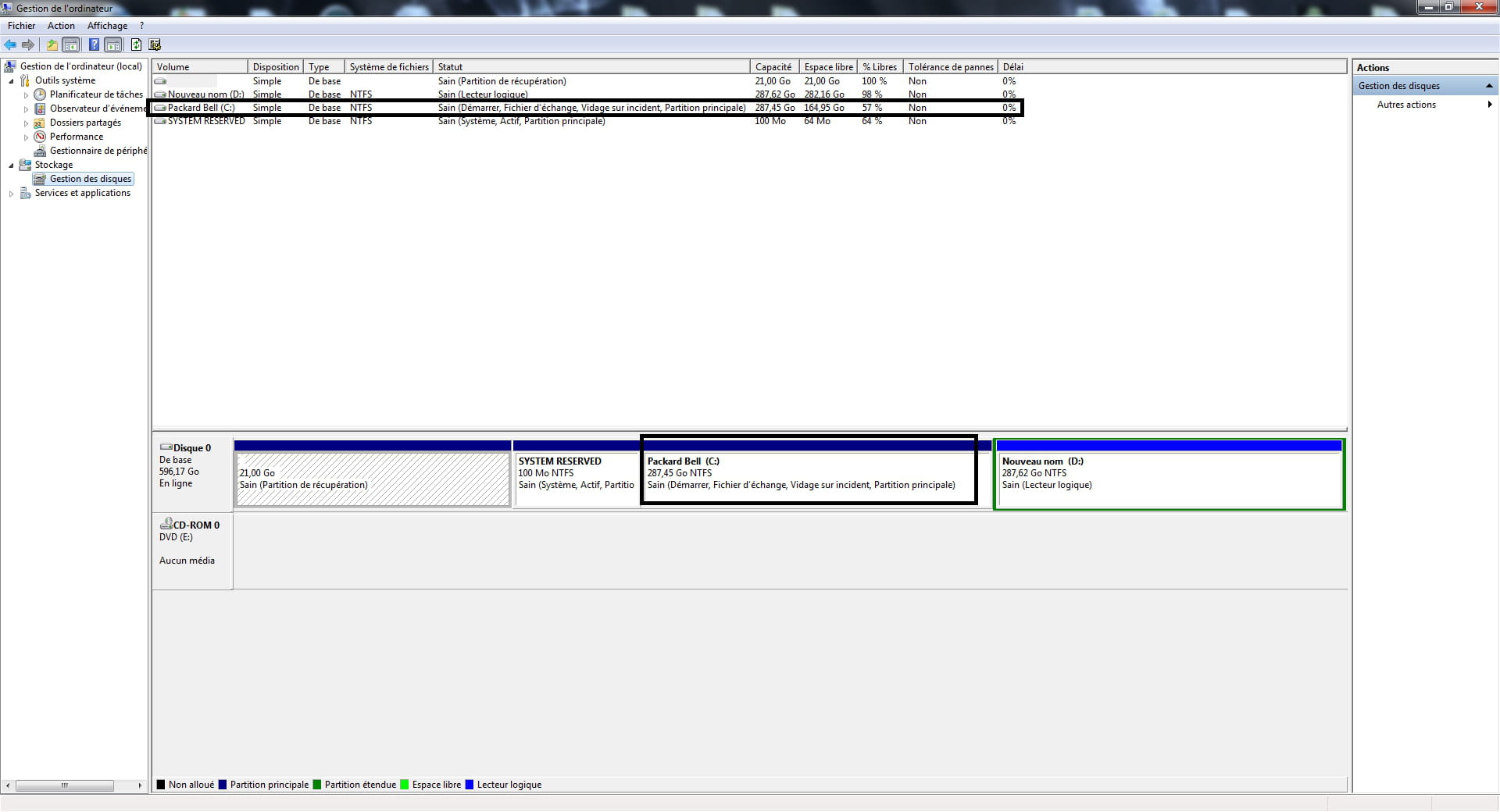Click the green Refresh toolbar icon
The image size is (1500, 812).
[137, 45]
